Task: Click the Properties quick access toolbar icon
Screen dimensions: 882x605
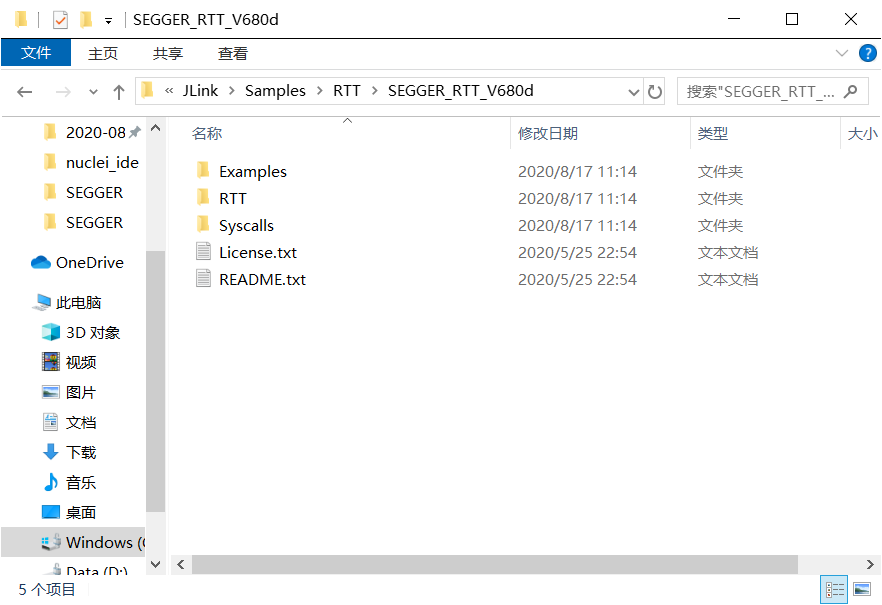Action: pyautogui.click(x=60, y=19)
